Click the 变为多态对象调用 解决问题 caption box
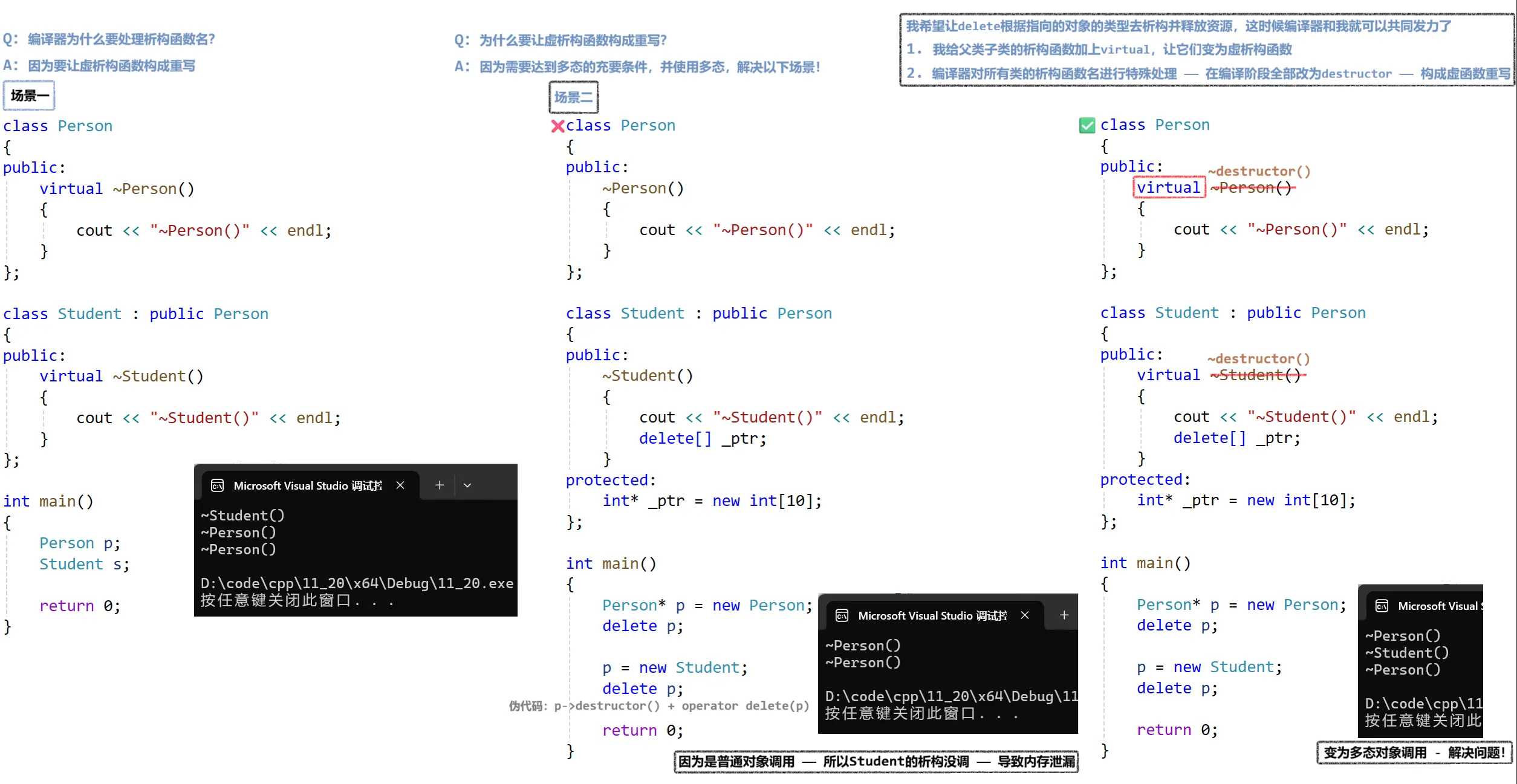This screenshot has height=784, width=1517. [1414, 753]
